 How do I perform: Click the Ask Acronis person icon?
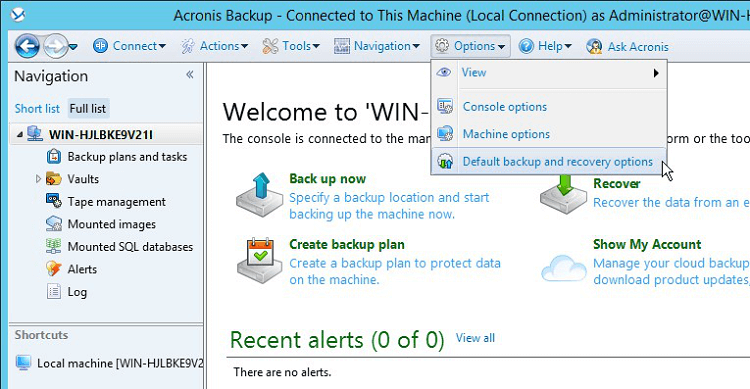coord(594,46)
